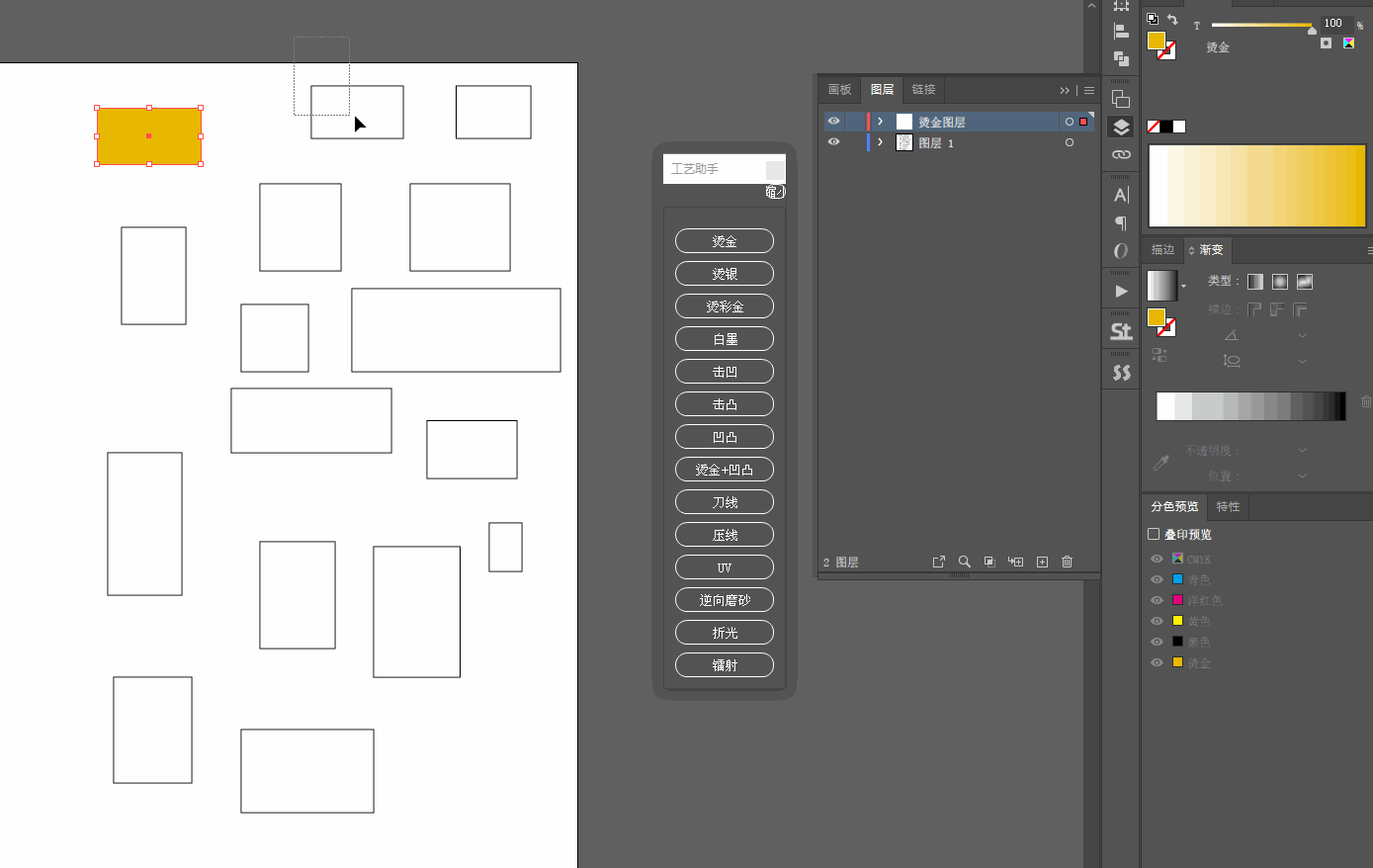Select linear gradient type icon
This screenshot has width=1373, height=868.
[x=1255, y=282]
